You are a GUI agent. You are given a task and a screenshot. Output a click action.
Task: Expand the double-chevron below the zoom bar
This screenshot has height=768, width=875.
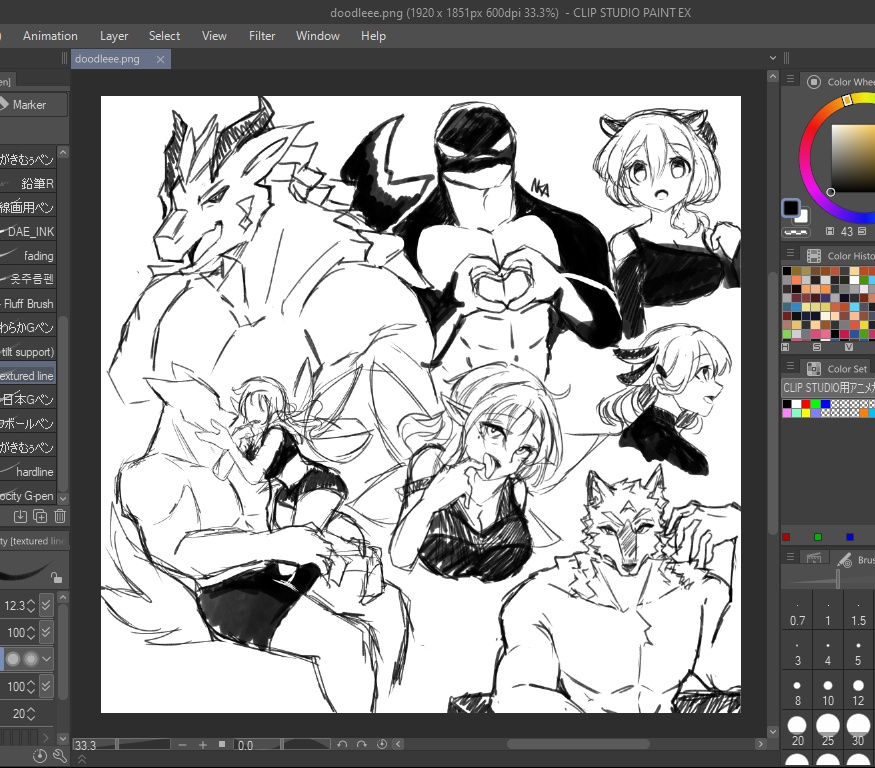click(81, 759)
